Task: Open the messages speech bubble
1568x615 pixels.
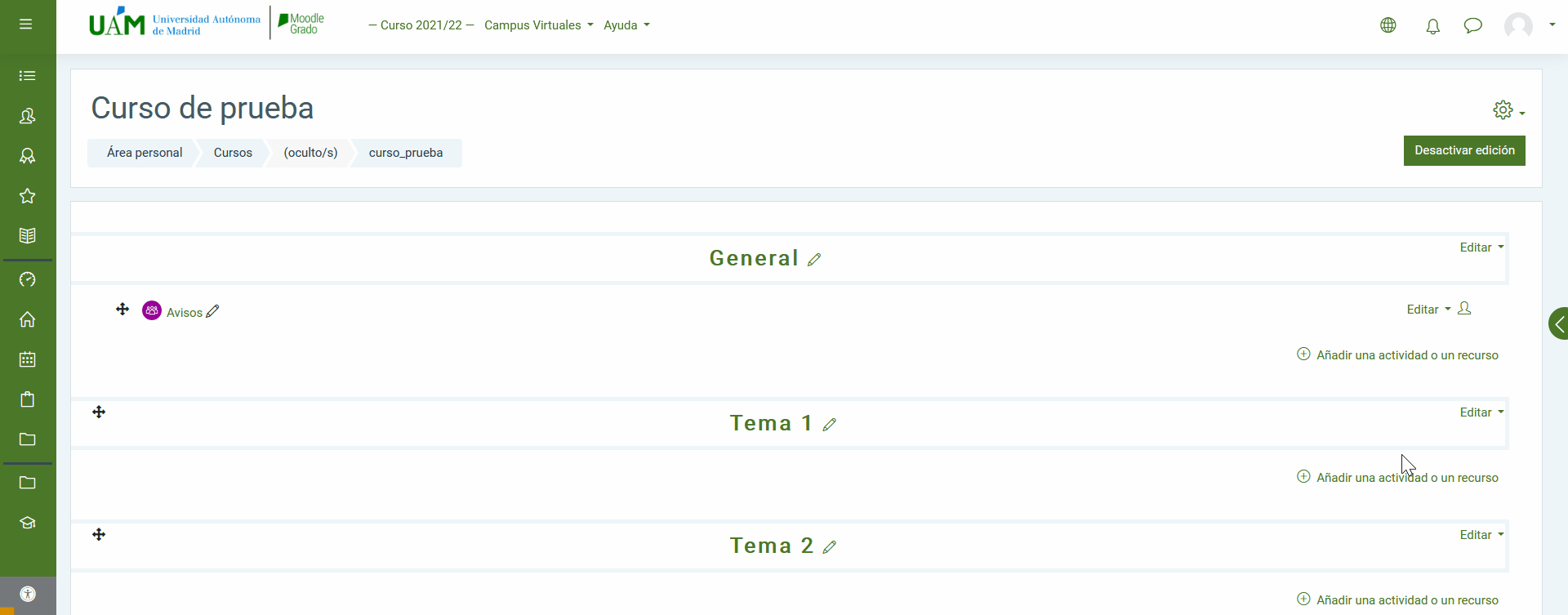Action: [x=1472, y=25]
